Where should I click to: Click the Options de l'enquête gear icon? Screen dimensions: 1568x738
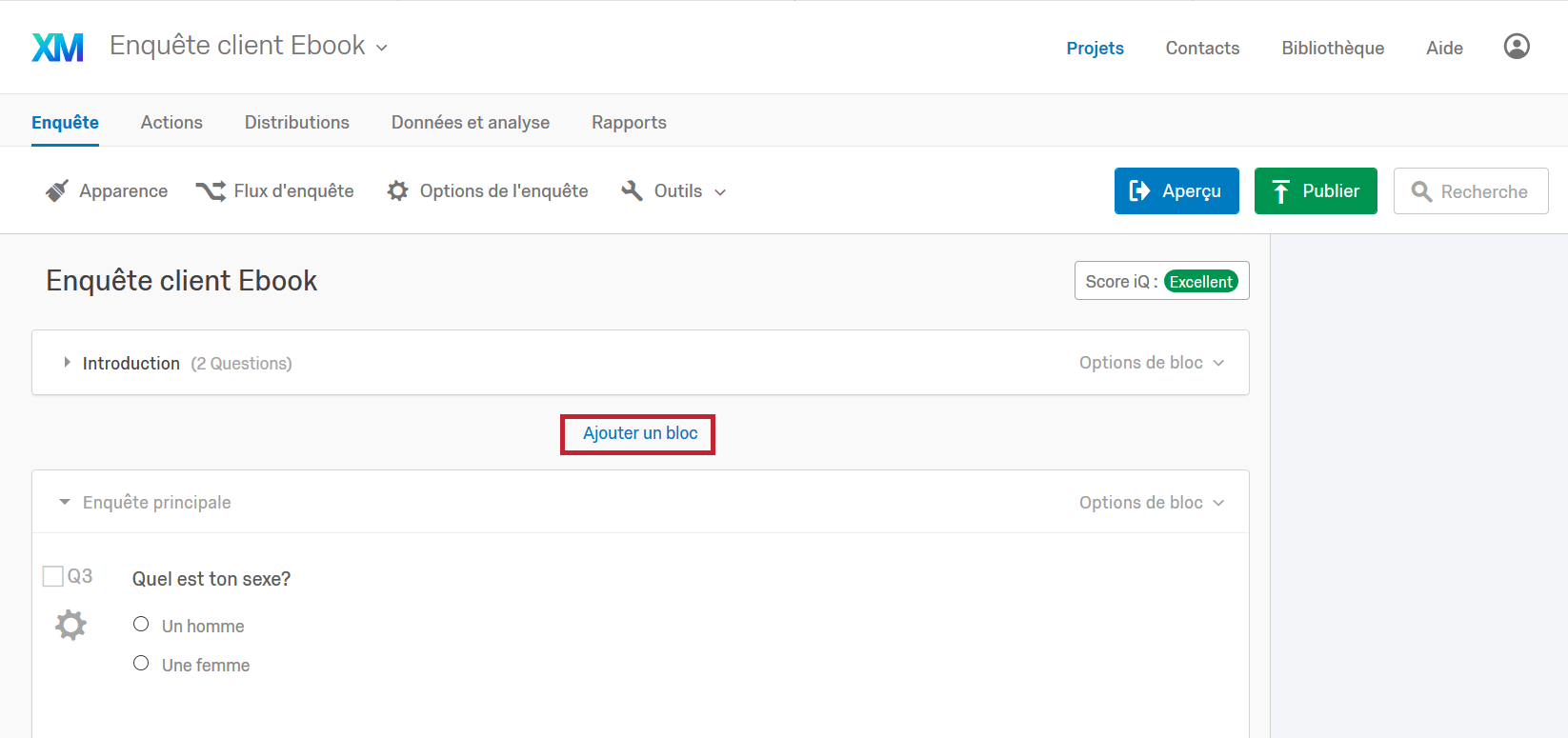pos(397,191)
